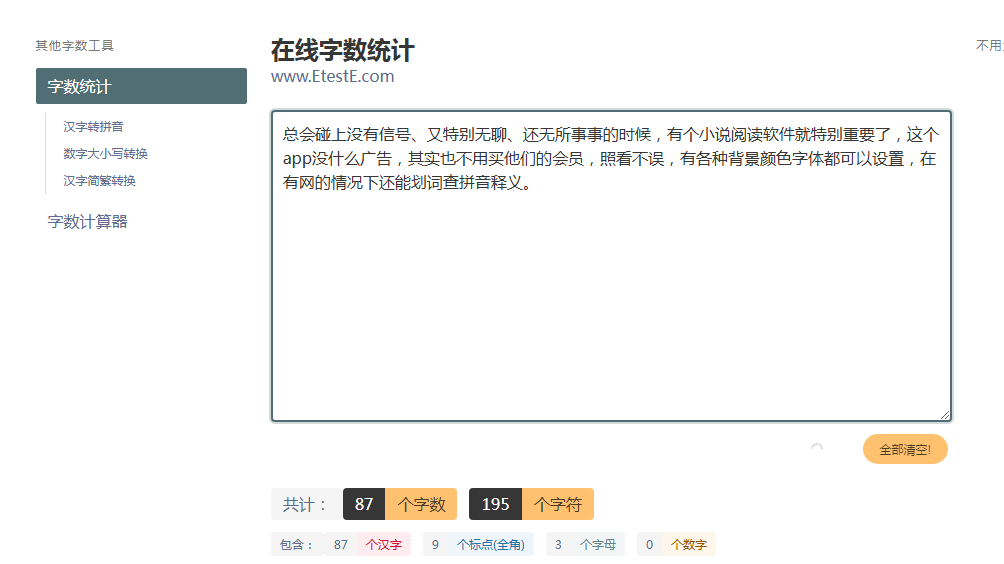Click the 0 个数字 count label
Screen dimensions: 1004x564
click(676, 544)
